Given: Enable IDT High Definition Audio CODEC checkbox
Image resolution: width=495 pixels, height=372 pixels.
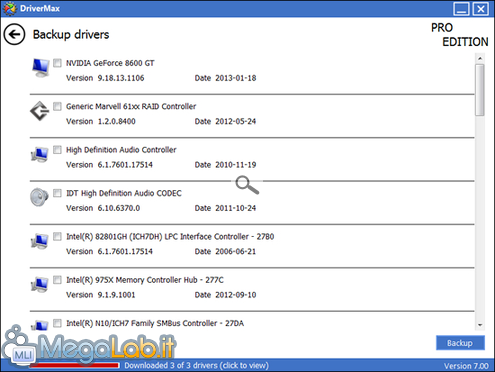Looking at the screenshot, I should tap(57, 193).
